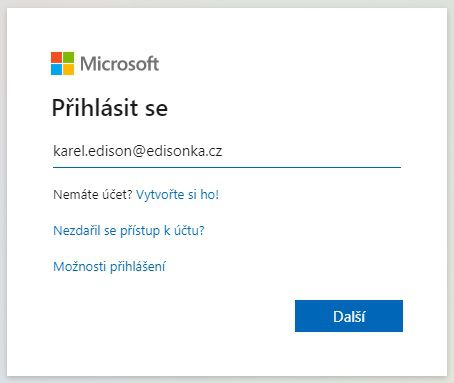Image resolution: width=454 pixels, height=383 pixels.
Task: Click the "Další" button
Action: [x=349, y=316]
